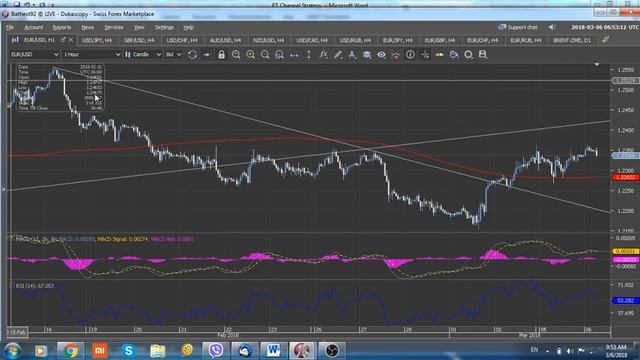This screenshot has height=360, width=640.
Task: Click the toolbar icon next to the save icon
Action: tap(469, 55)
